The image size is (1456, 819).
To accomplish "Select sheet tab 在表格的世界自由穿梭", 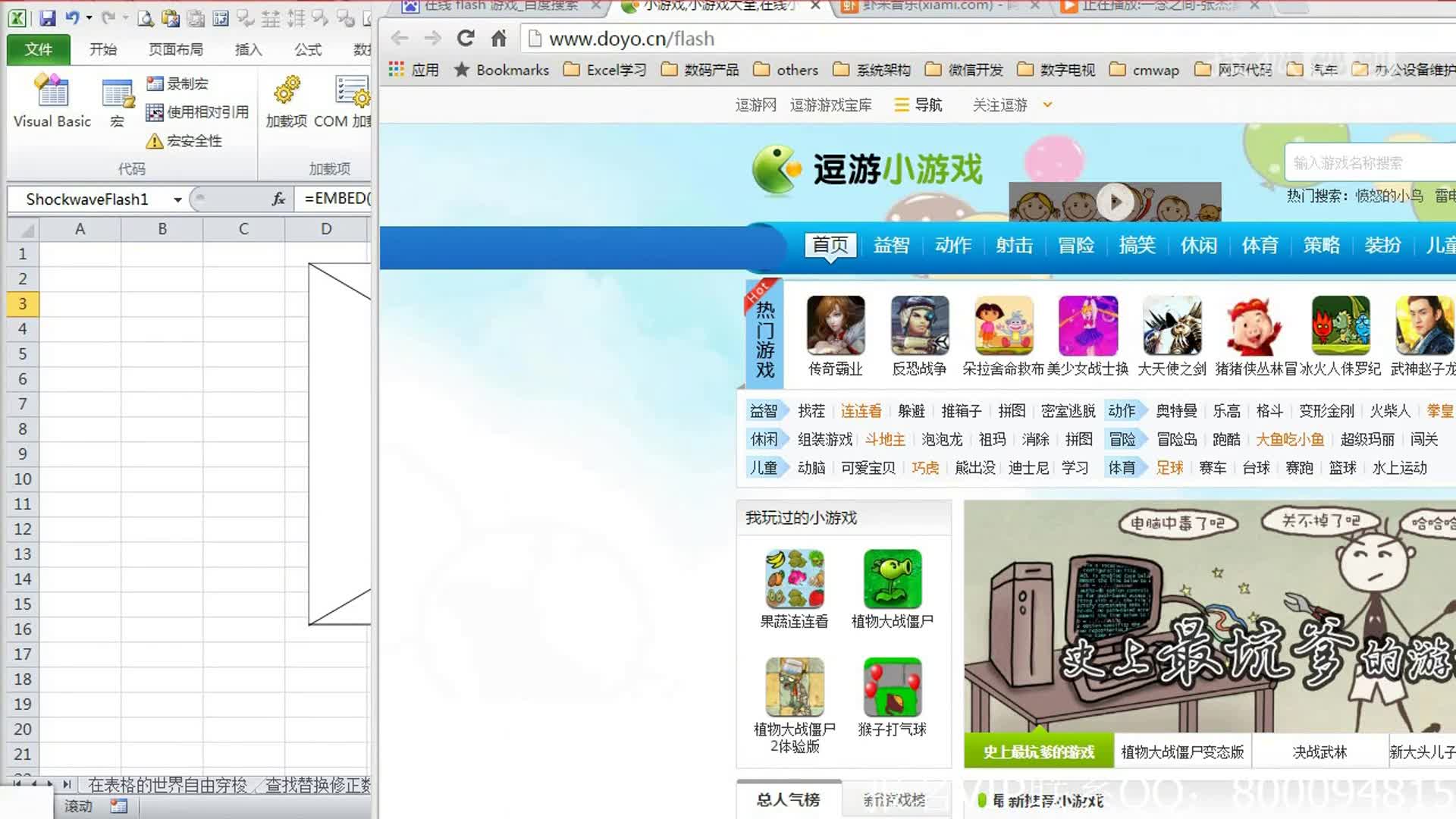I will click(168, 785).
